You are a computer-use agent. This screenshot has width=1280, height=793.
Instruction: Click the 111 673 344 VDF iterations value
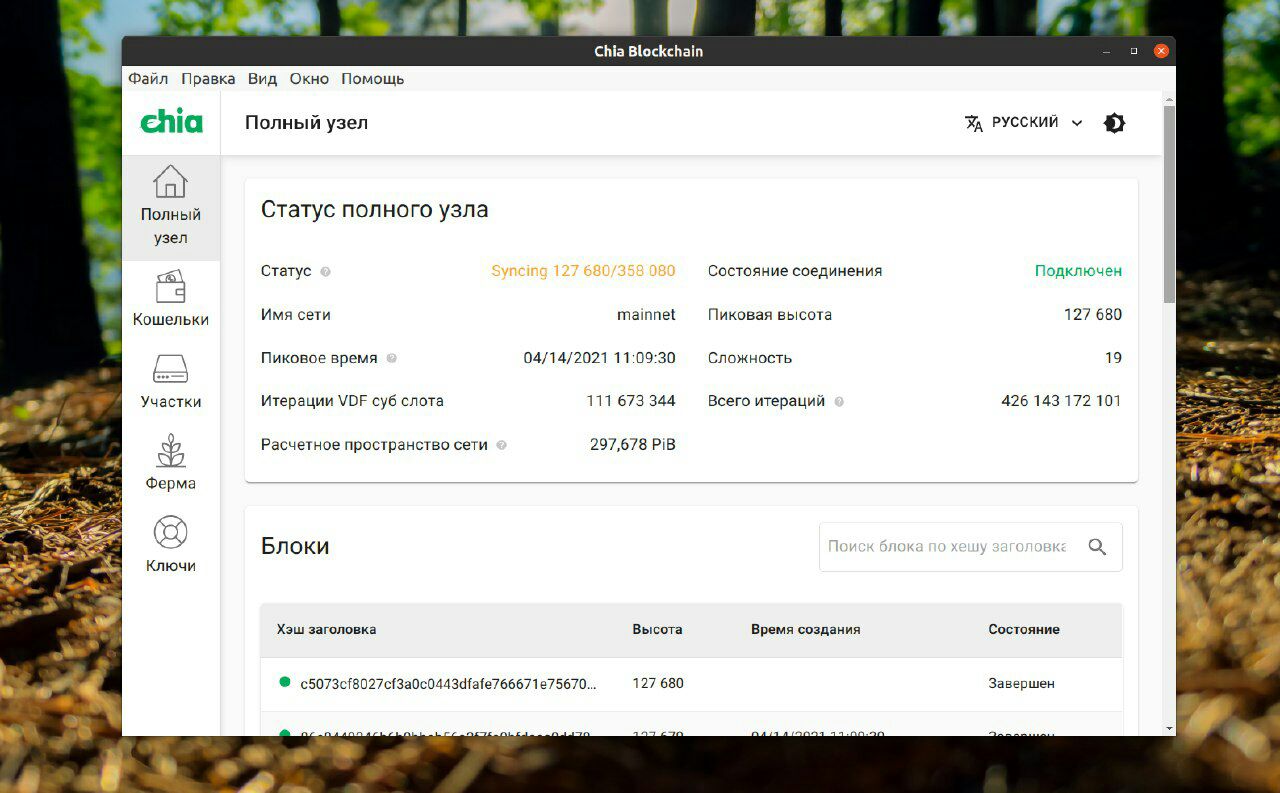click(631, 401)
